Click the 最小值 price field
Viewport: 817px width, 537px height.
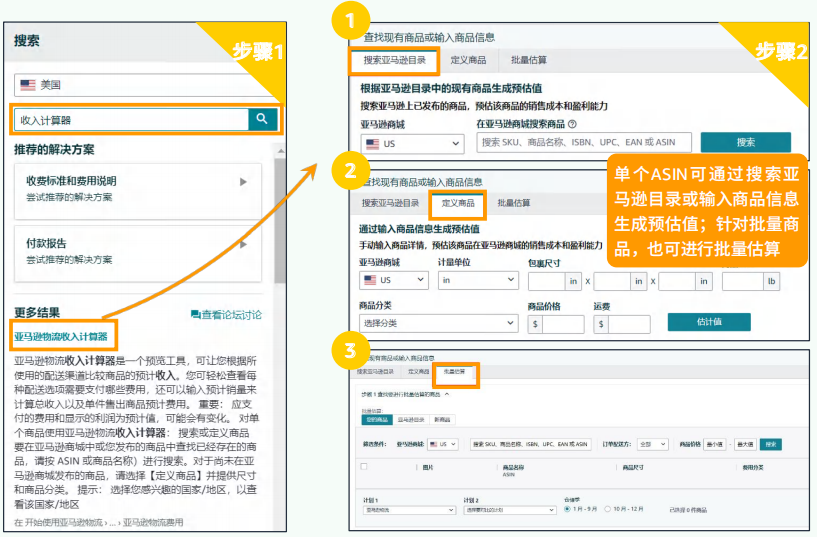714,444
